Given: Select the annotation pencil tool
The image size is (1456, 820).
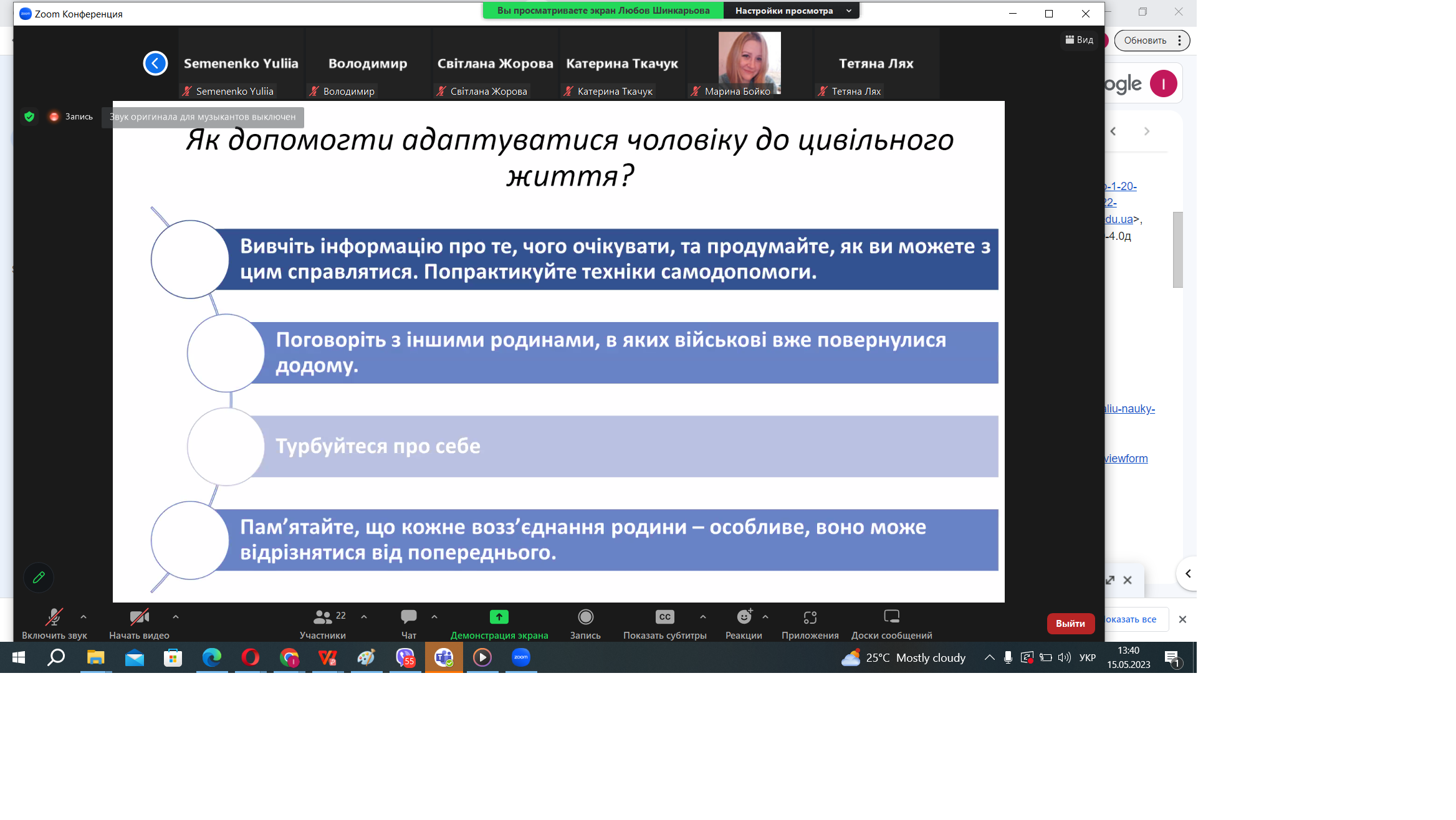Looking at the screenshot, I should coord(38,577).
